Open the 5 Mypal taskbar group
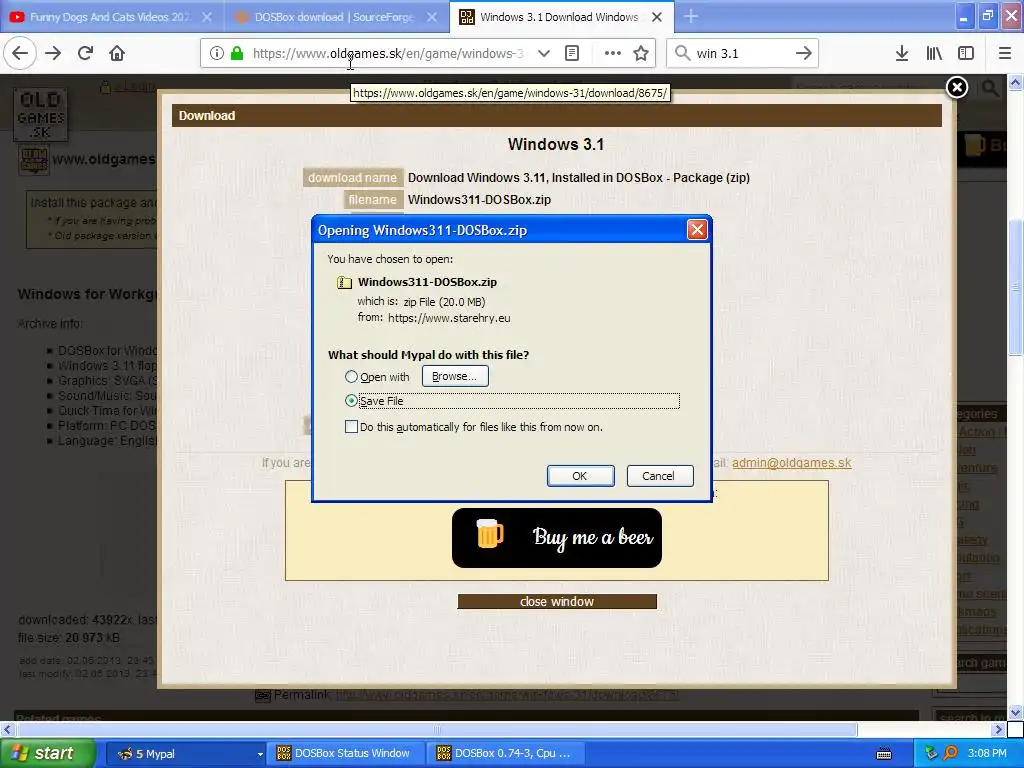This screenshot has width=1024, height=768. 186,754
